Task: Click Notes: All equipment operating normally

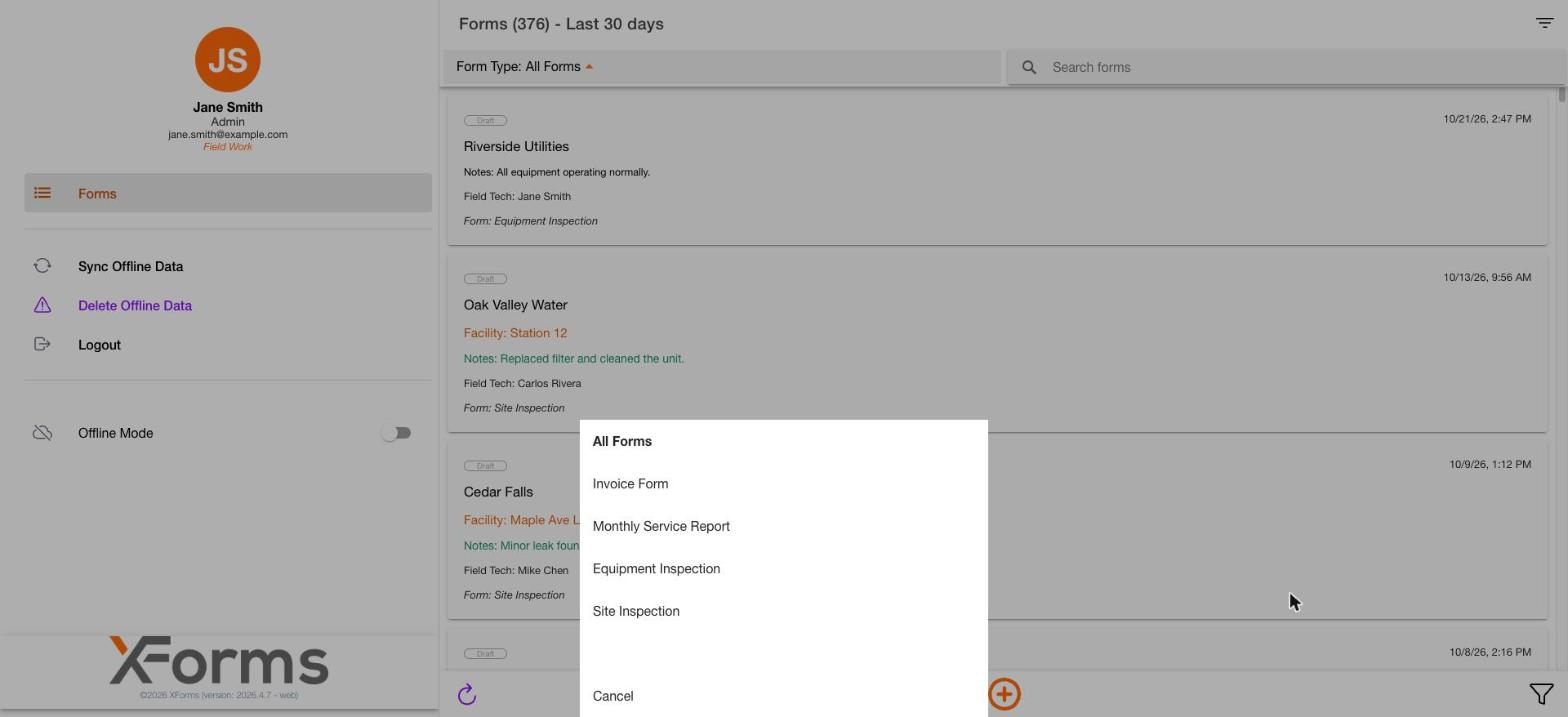Action: pyautogui.click(x=557, y=172)
